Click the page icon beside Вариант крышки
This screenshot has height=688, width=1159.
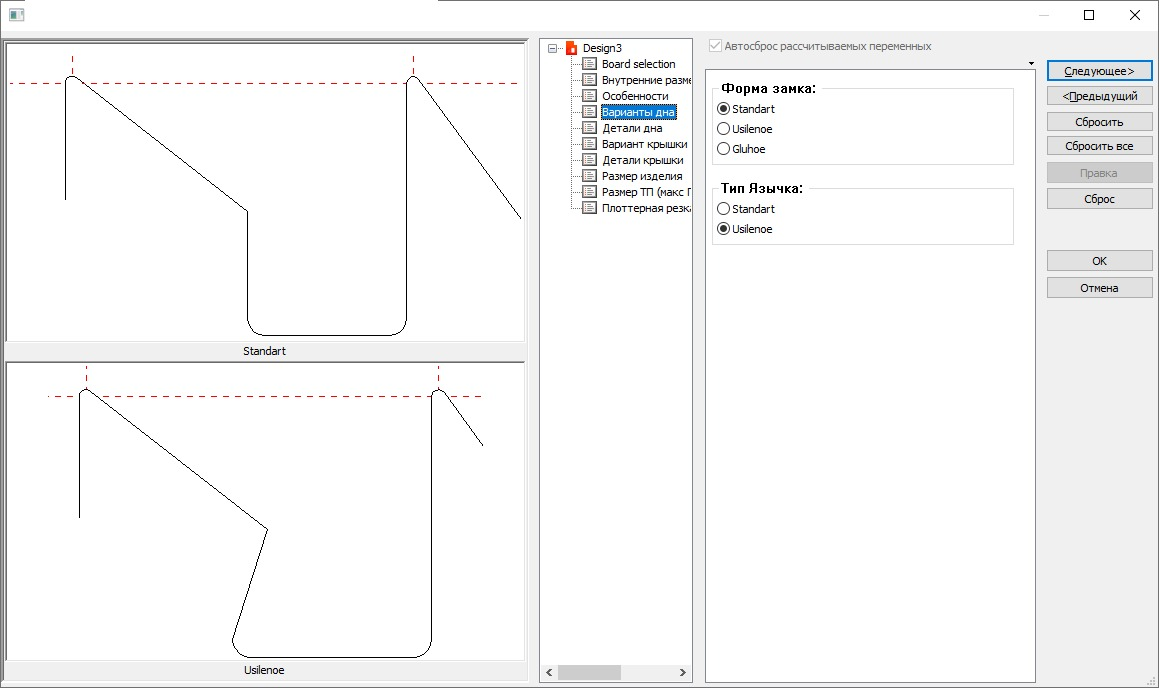pos(589,144)
